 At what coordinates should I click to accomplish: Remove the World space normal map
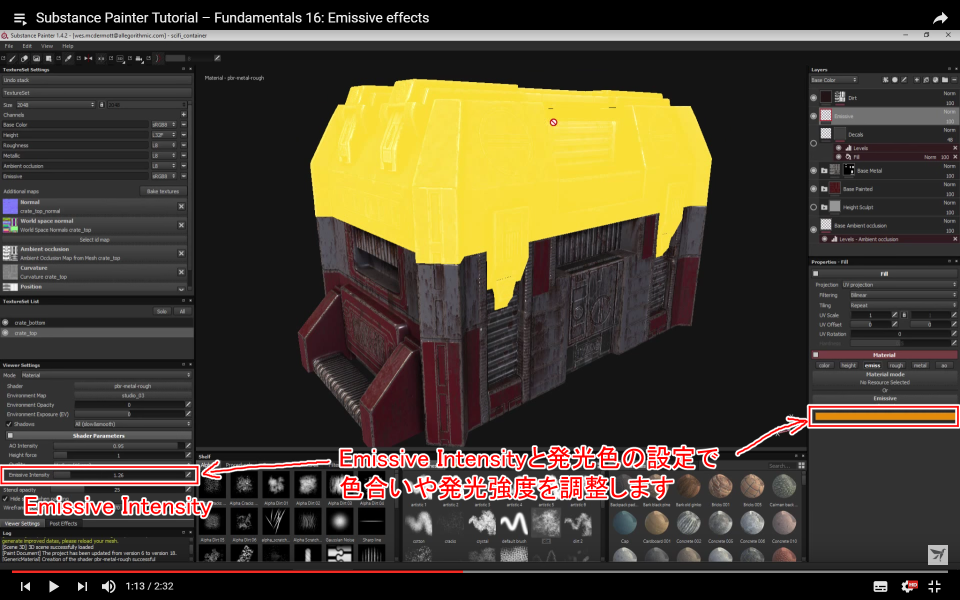point(181,225)
